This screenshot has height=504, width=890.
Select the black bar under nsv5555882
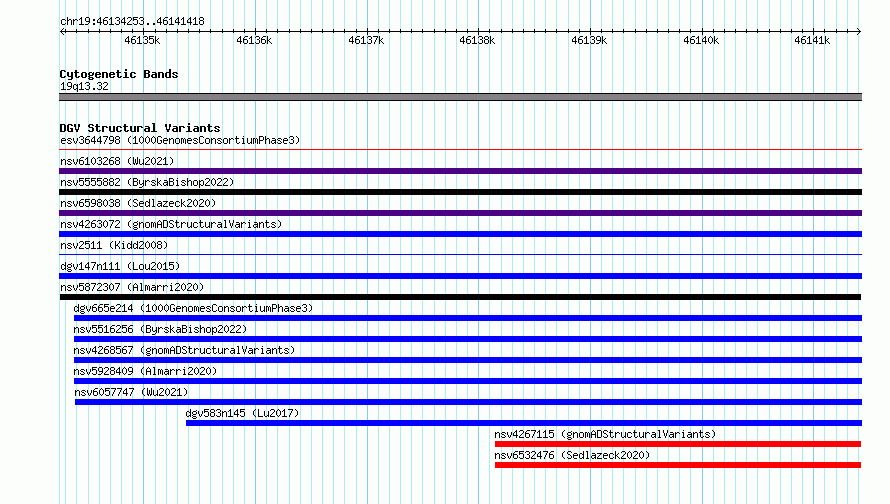point(460,192)
